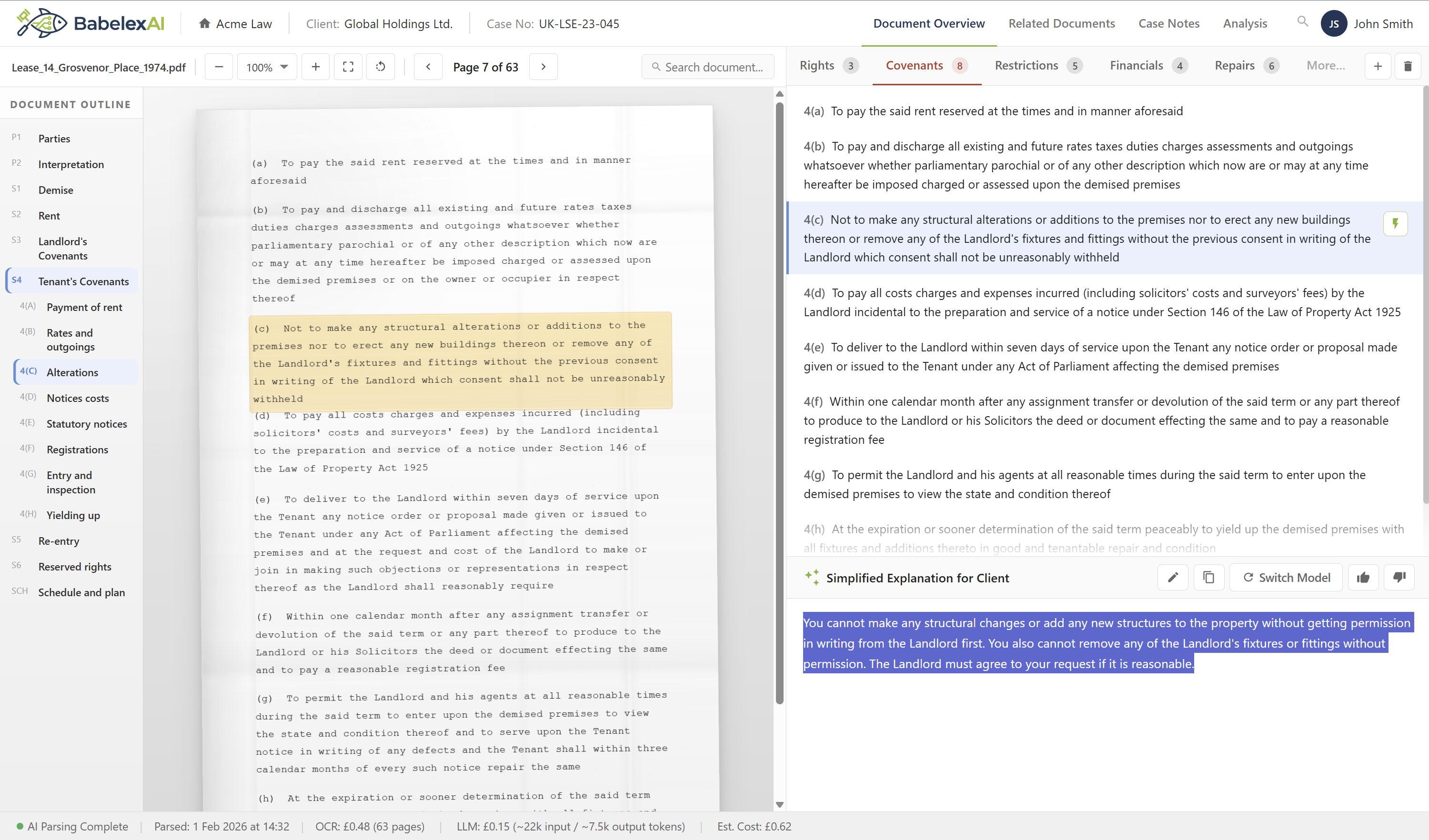This screenshot has height=840, width=1429.
Task: Go to next page arrow
Action: [x=543, y=67]
